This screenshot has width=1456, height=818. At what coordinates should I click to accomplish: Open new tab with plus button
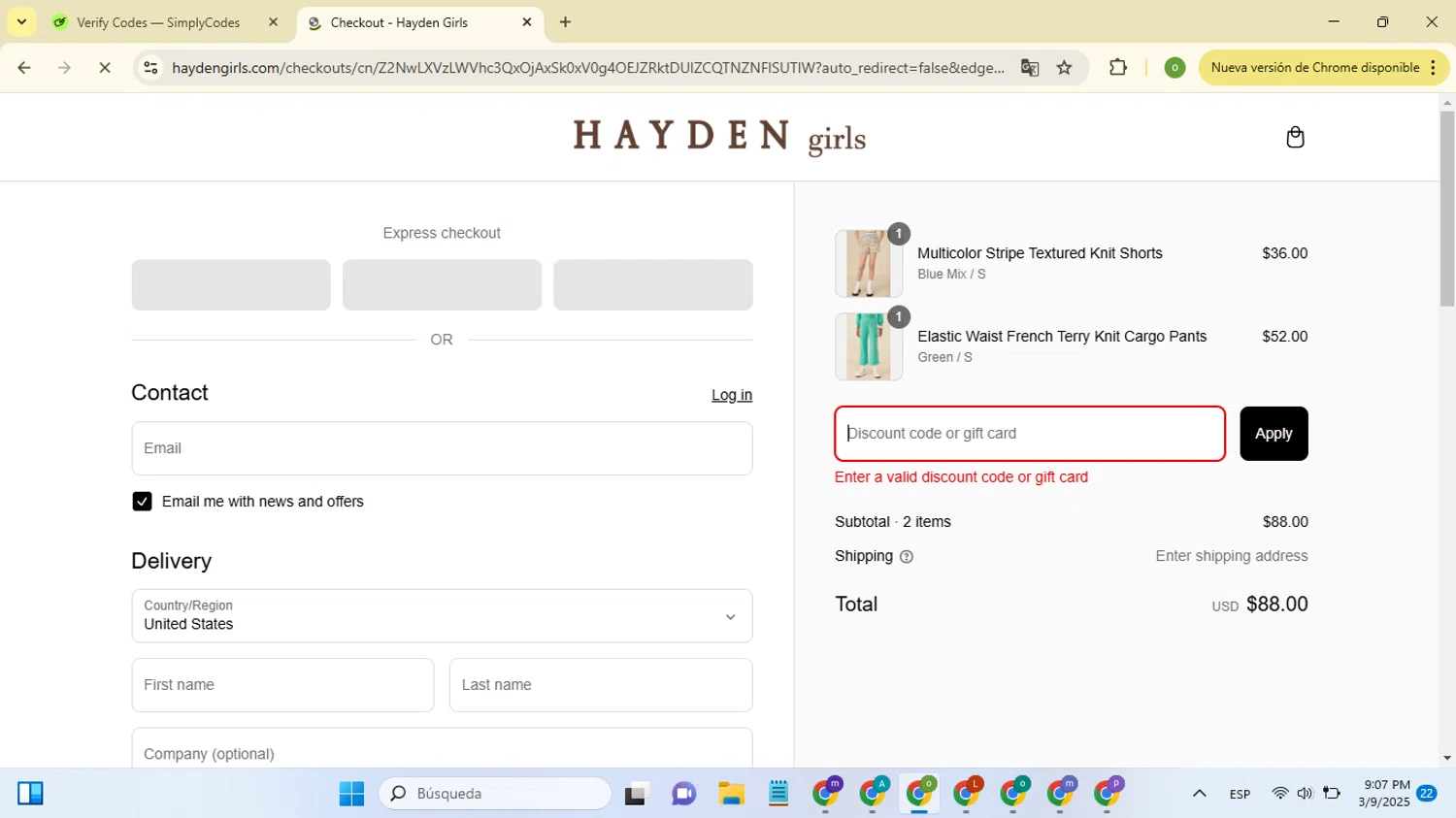click(566, 22)
